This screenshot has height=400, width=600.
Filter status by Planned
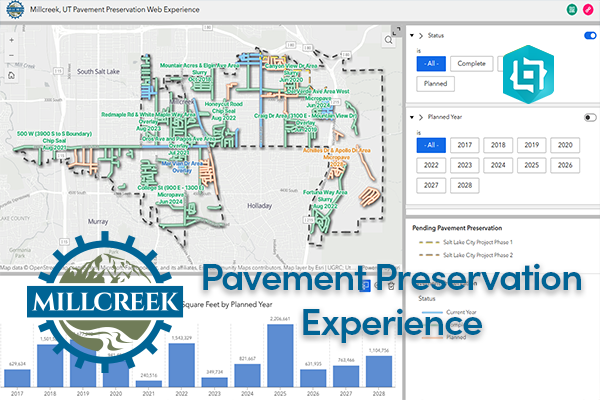[x=435, y=84]
